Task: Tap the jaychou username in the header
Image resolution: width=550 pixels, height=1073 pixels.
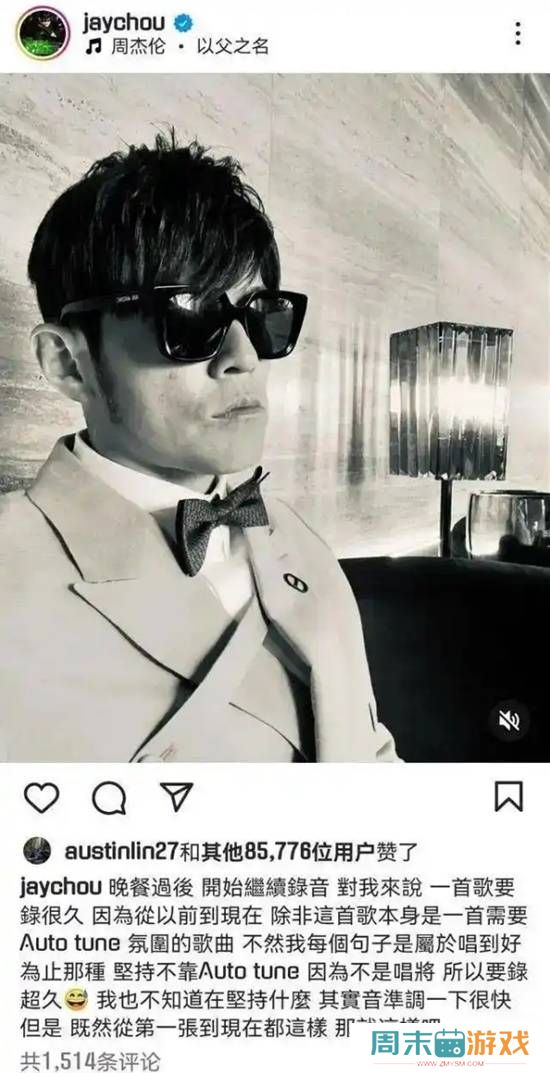Action: (x=123, y=22)
